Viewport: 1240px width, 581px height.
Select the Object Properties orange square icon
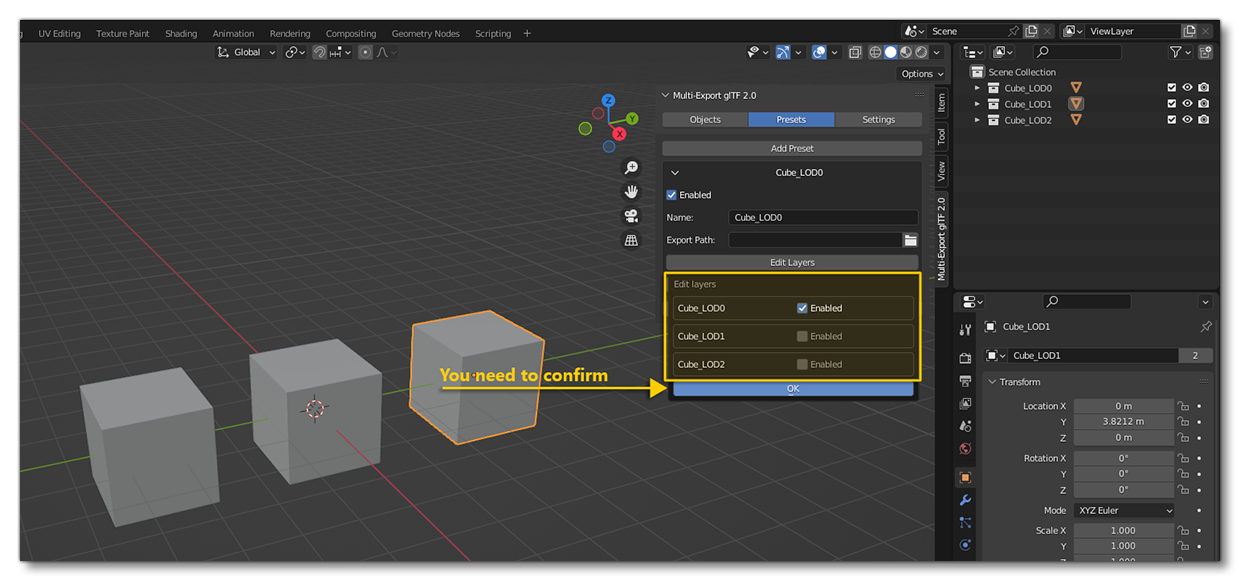point(965,475)
